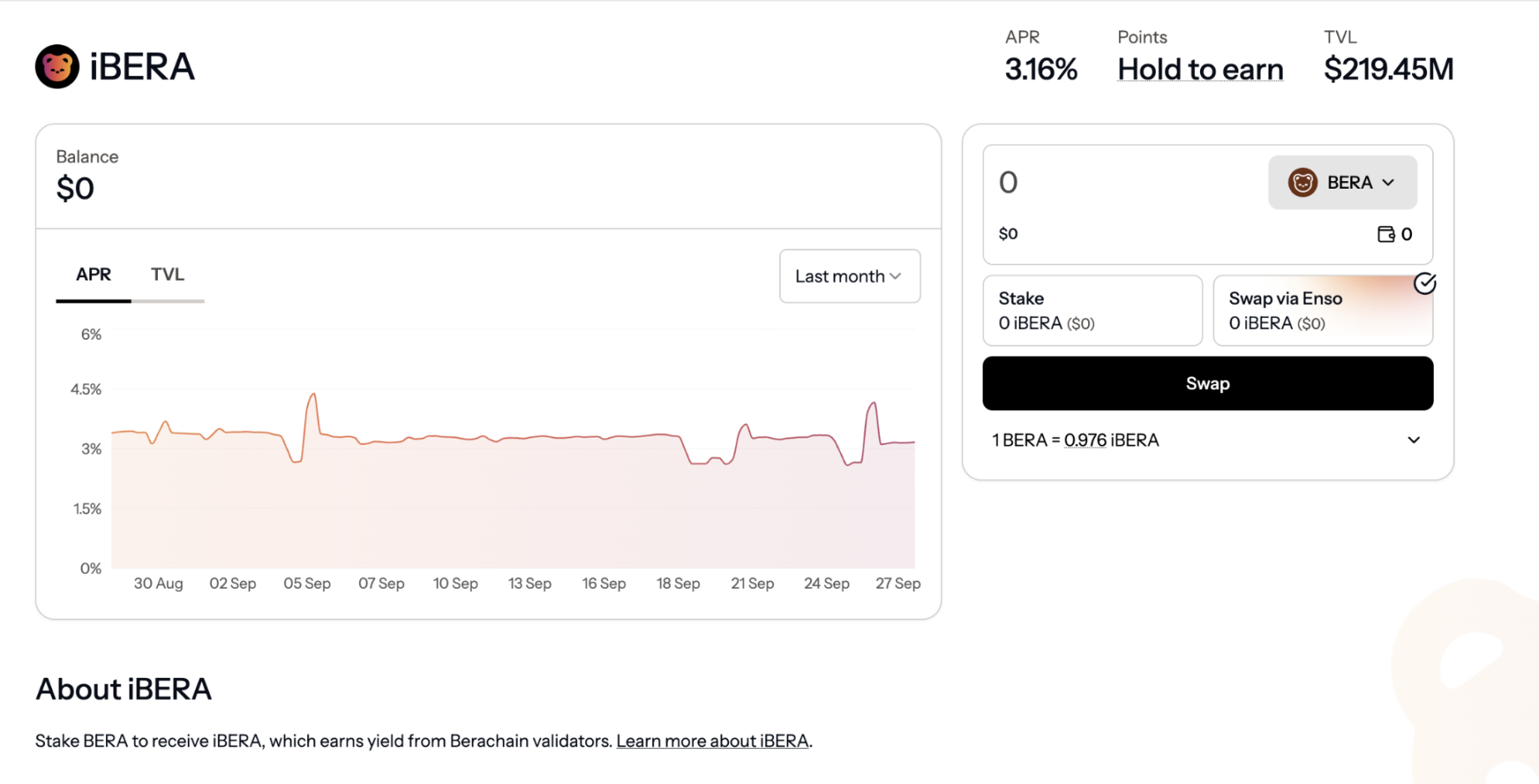
Task: Click the 0.976 exchange rate value
Action: 1085,441
